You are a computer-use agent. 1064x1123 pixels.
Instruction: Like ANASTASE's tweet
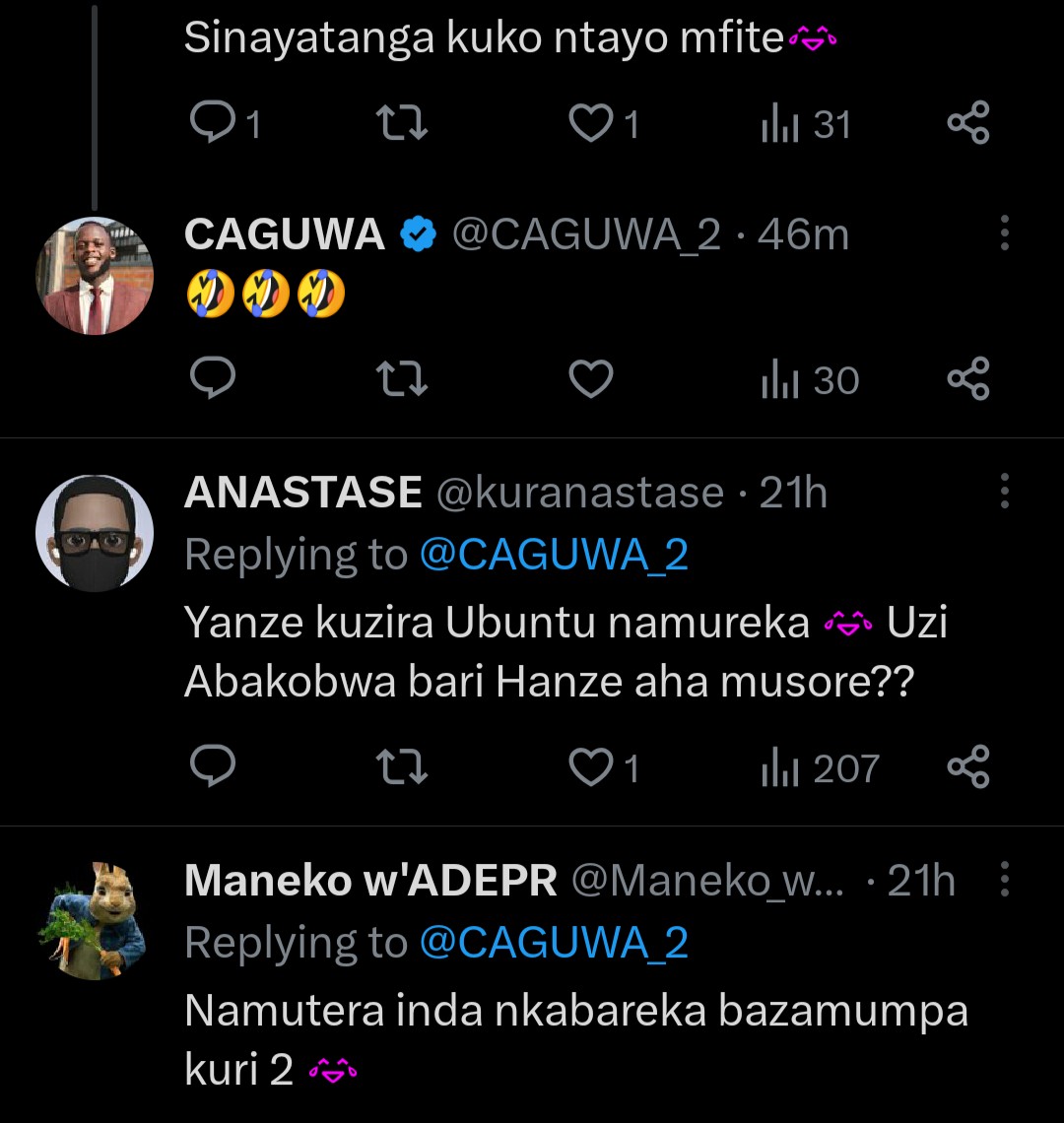click(591, 768)
